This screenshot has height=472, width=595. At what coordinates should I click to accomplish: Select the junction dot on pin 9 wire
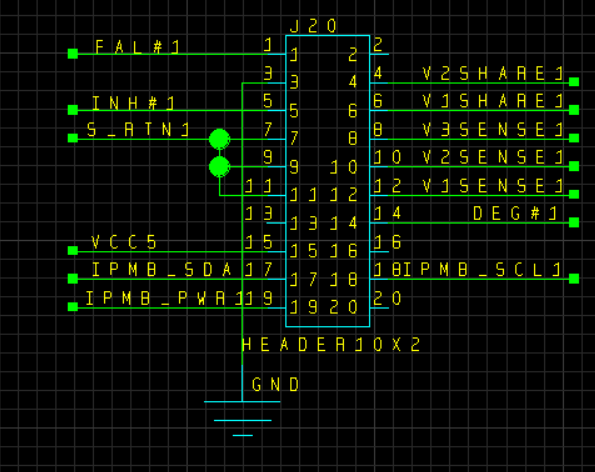219,167
